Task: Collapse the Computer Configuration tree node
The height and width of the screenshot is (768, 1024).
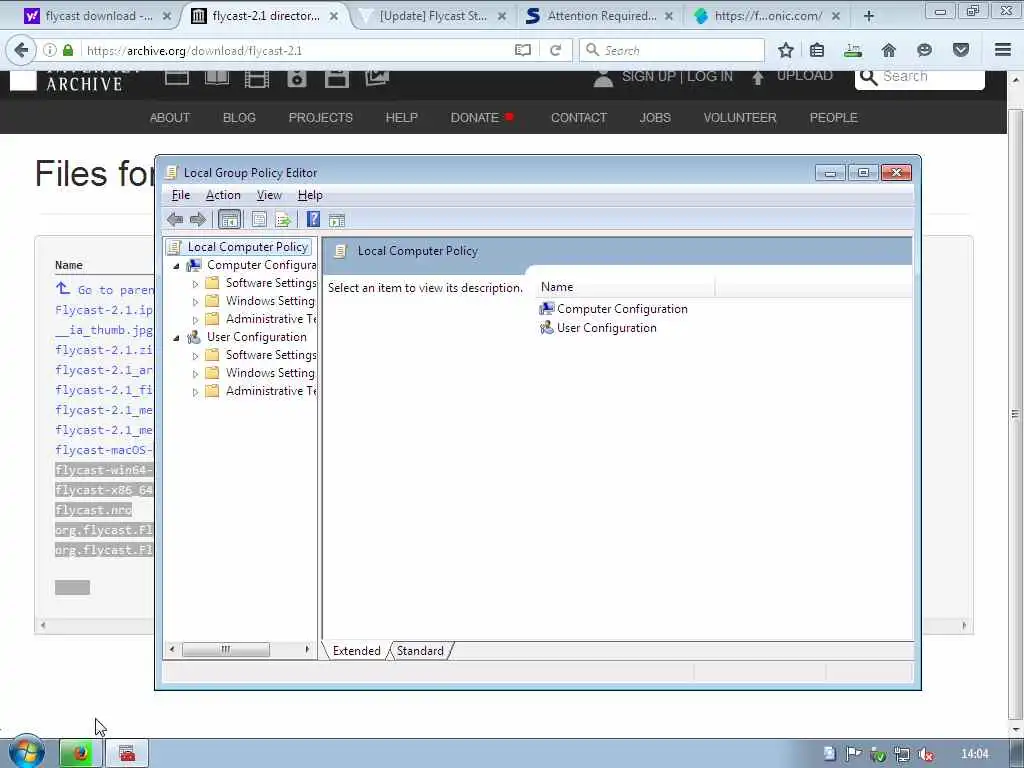Action: click(176, 266)
